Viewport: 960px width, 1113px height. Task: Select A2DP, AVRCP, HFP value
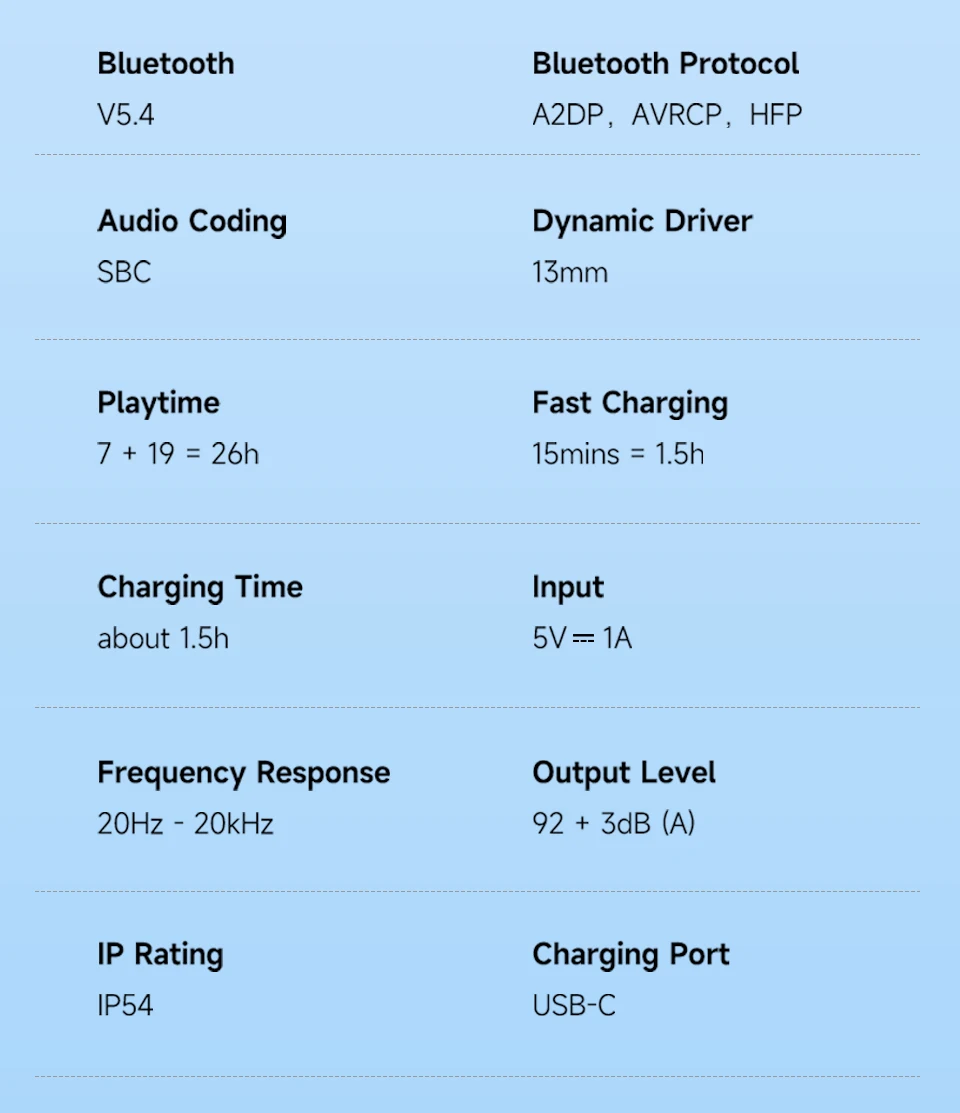click(x=667, y=115)
